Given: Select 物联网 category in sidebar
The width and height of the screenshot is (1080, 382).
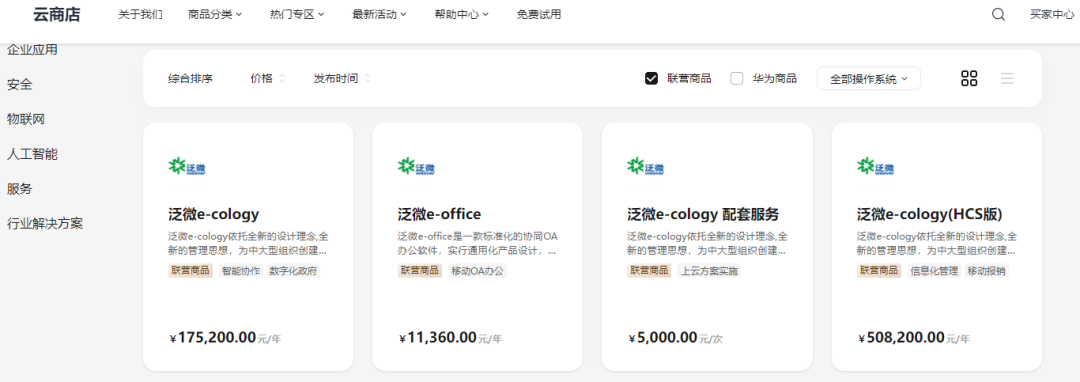Looking at the screenshot, I should point(26,119).
